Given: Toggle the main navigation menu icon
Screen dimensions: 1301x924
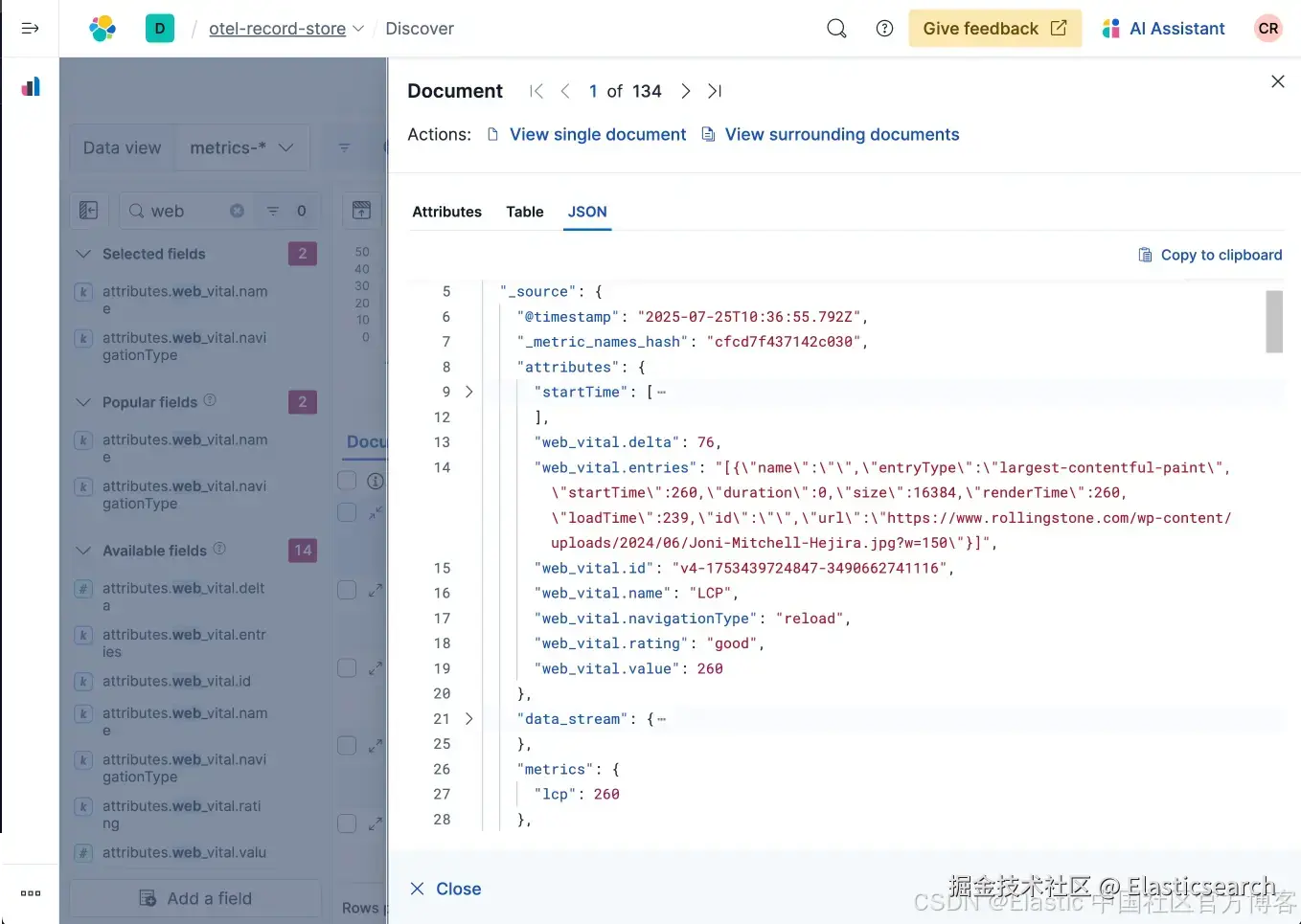Looking at the screenshot, I should point(30,29).
